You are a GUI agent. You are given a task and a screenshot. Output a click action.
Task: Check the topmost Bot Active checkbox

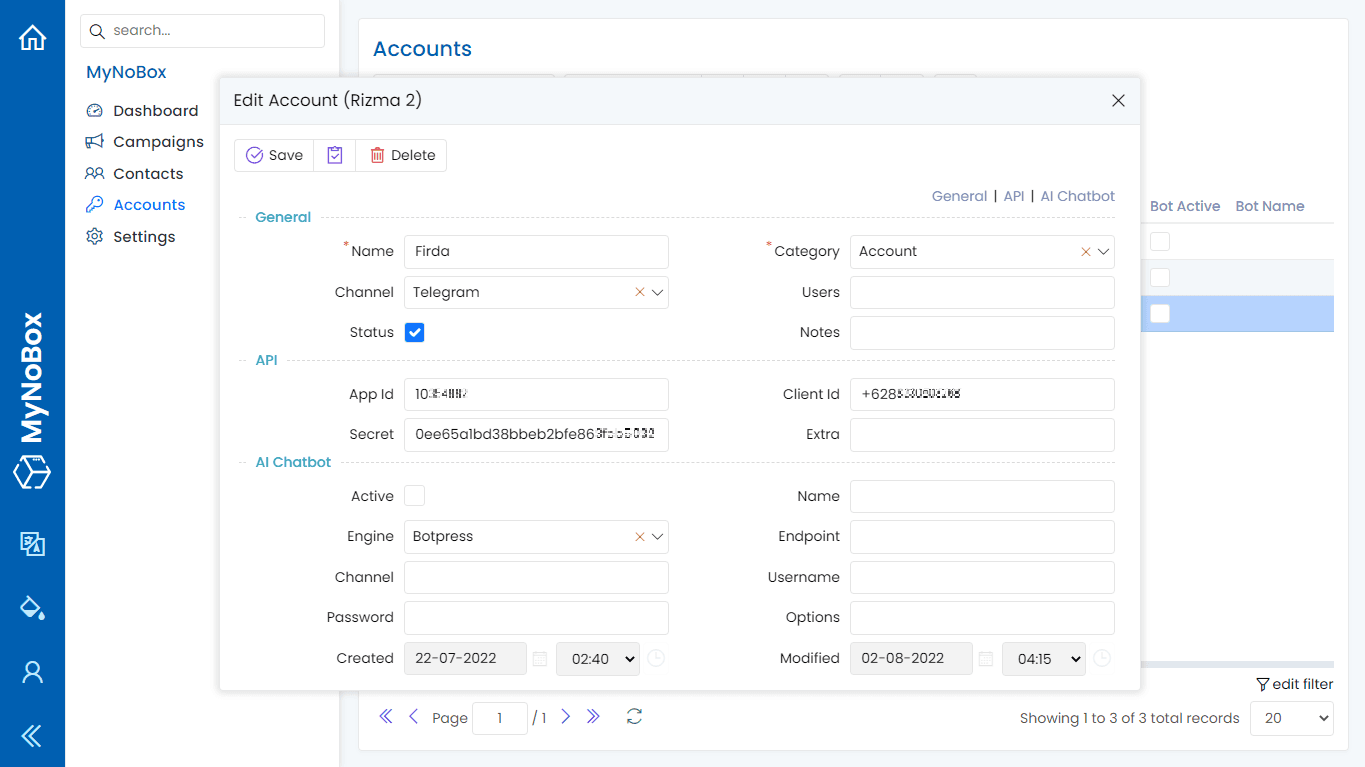tap(1159, 241)
